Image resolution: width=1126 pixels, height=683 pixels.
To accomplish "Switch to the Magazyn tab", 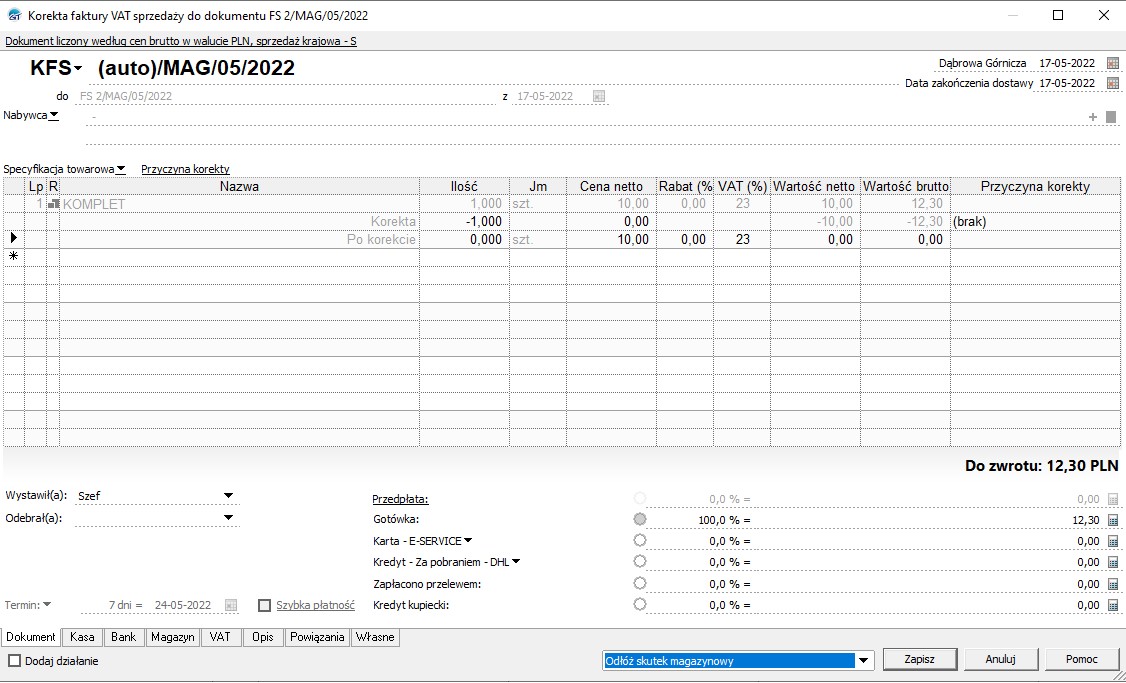I will click(173, 637).
